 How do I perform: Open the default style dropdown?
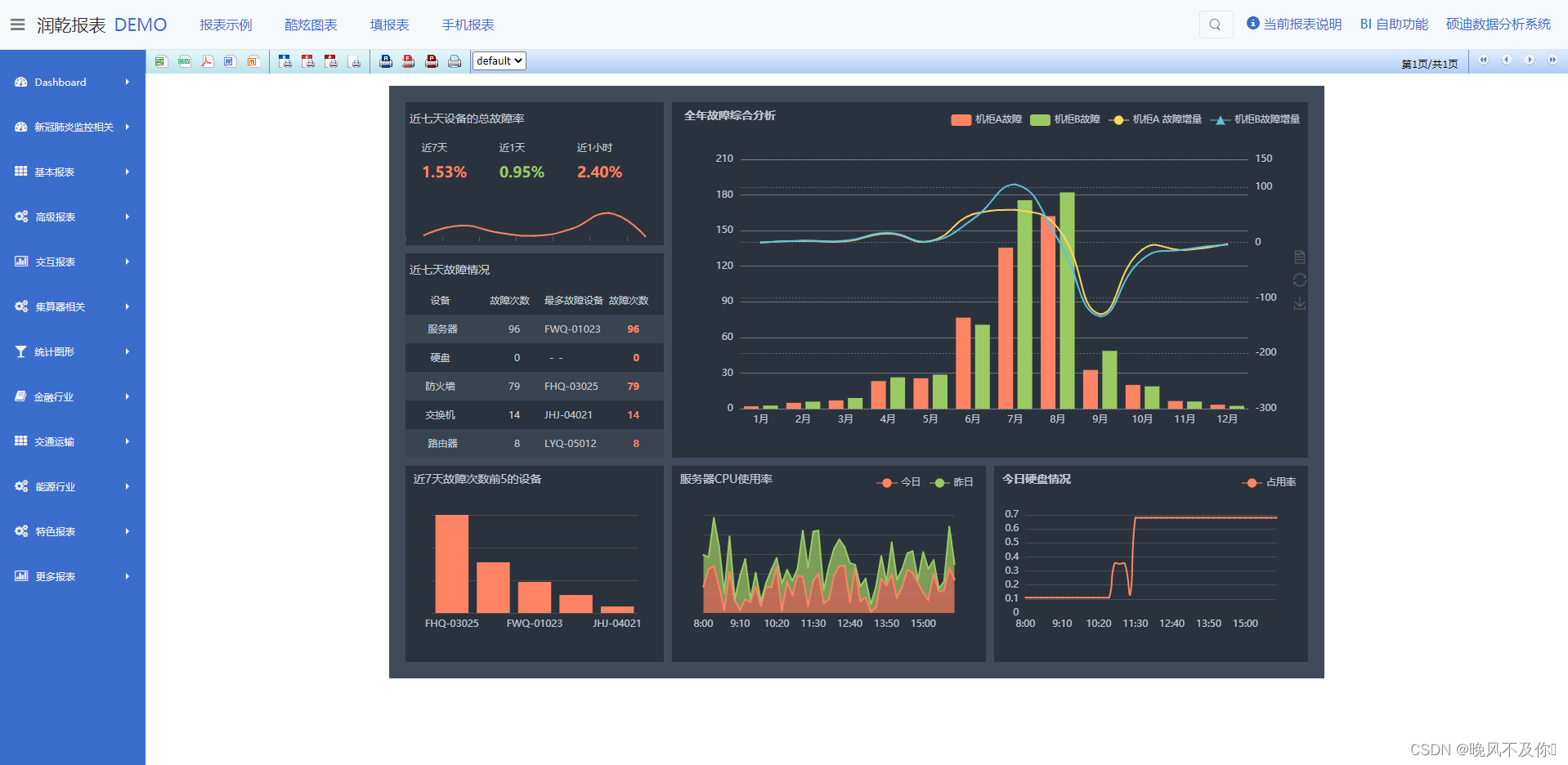pos(500,61)
